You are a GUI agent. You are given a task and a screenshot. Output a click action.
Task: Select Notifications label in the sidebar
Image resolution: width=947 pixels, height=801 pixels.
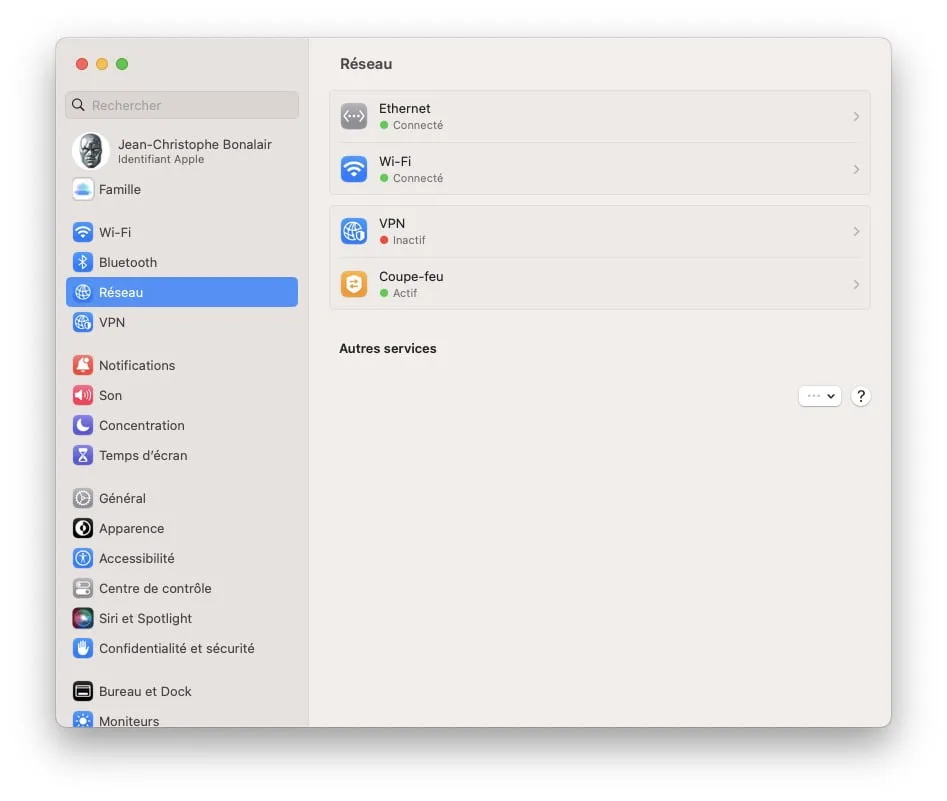coord(137,365)
